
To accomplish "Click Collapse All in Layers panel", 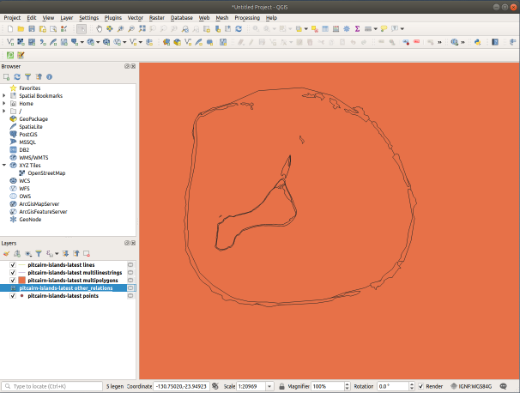I will pos(76,254).
